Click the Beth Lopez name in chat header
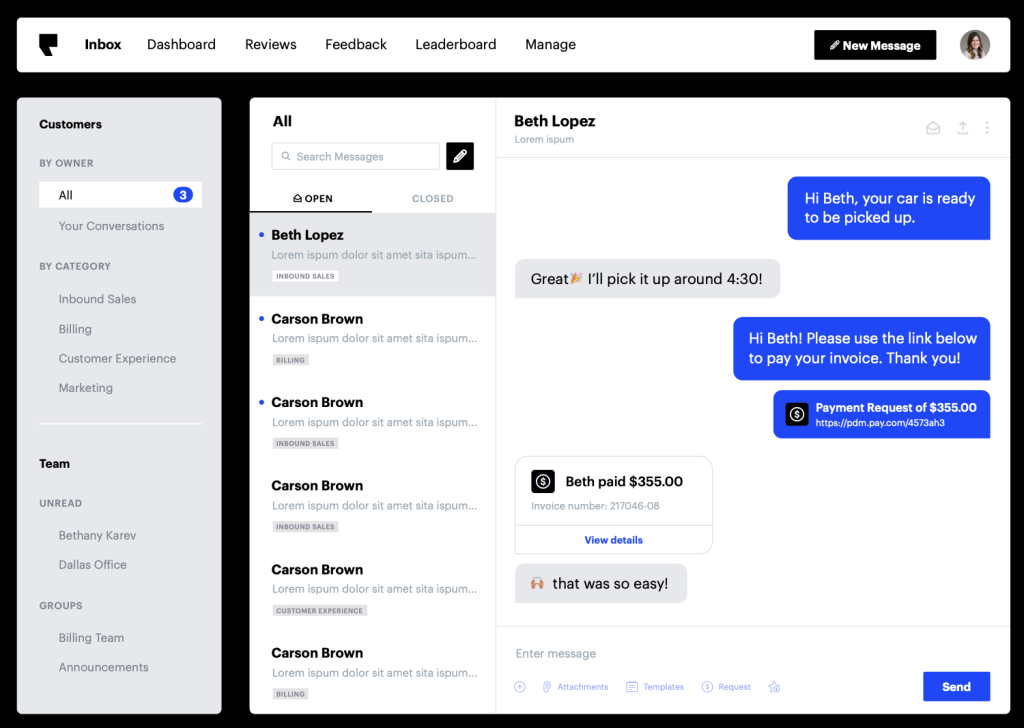This screenshot has width=1024, height=728. (554, 121)
